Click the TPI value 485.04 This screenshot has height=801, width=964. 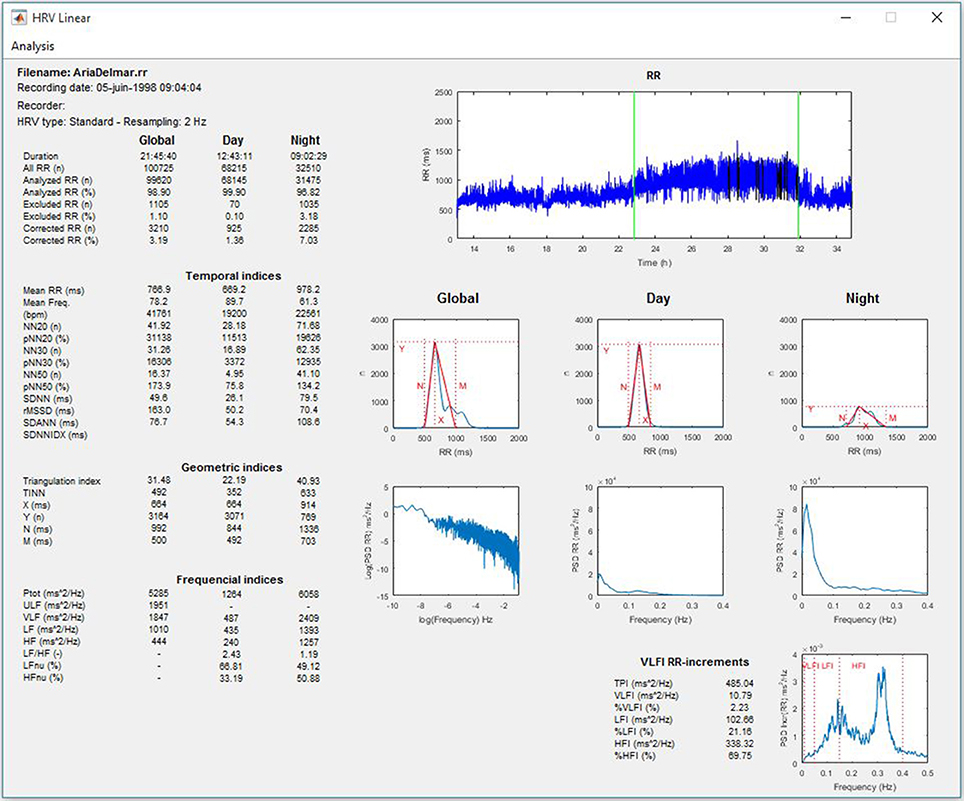coord(739,684)
